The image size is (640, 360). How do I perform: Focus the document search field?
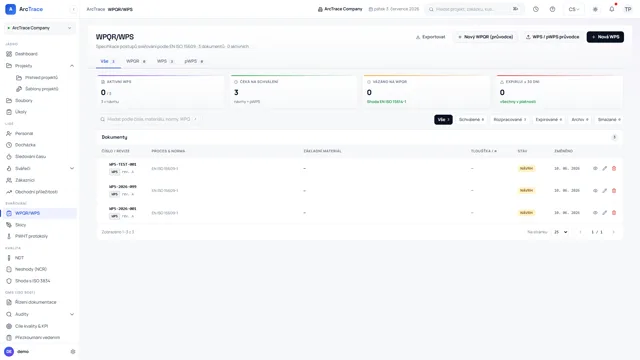coord(149,119)
